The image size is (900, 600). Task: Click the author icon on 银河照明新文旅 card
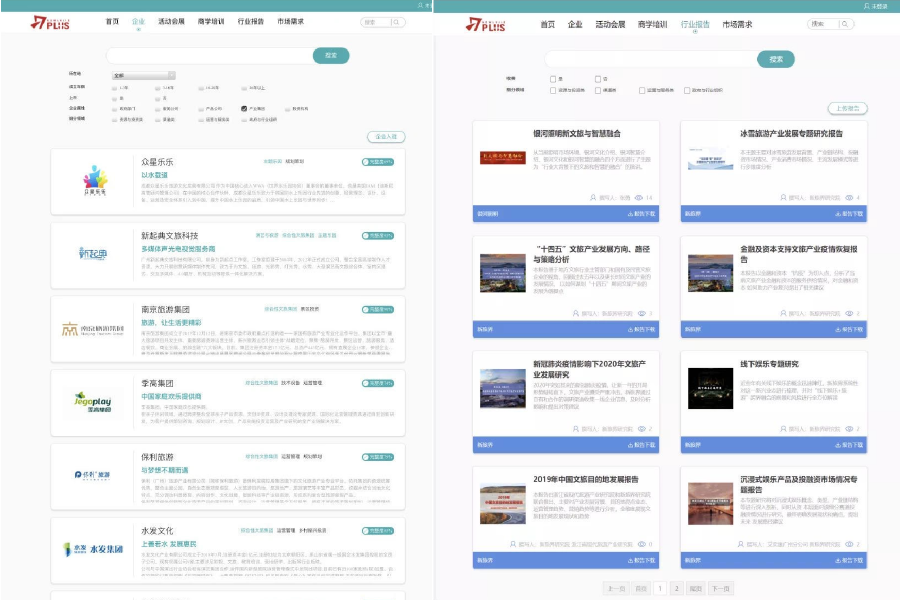coord(593,198)
